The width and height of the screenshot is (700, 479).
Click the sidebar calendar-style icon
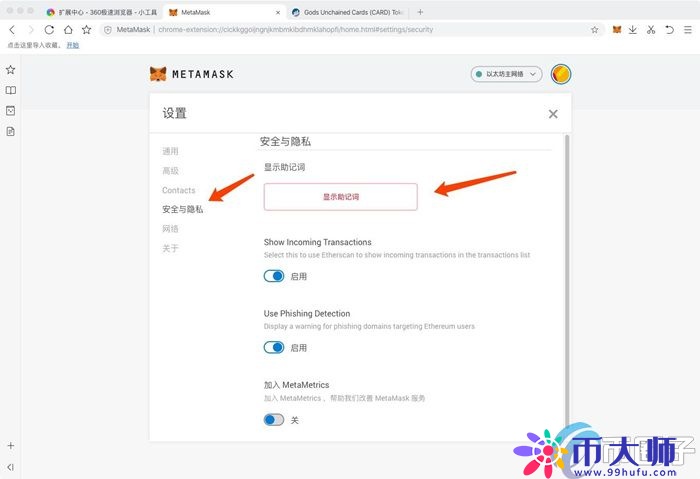click(x=11, y=111)
